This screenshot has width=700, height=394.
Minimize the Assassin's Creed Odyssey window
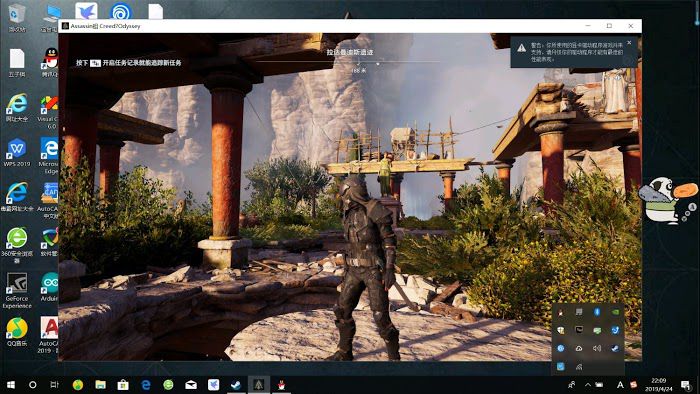pos(588,26)
